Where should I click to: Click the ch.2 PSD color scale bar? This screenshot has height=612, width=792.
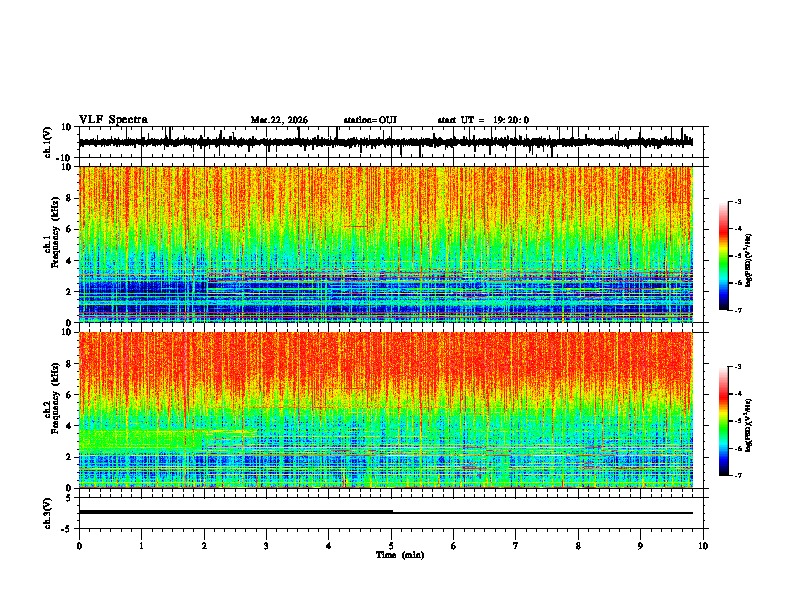tap(724, 421)
